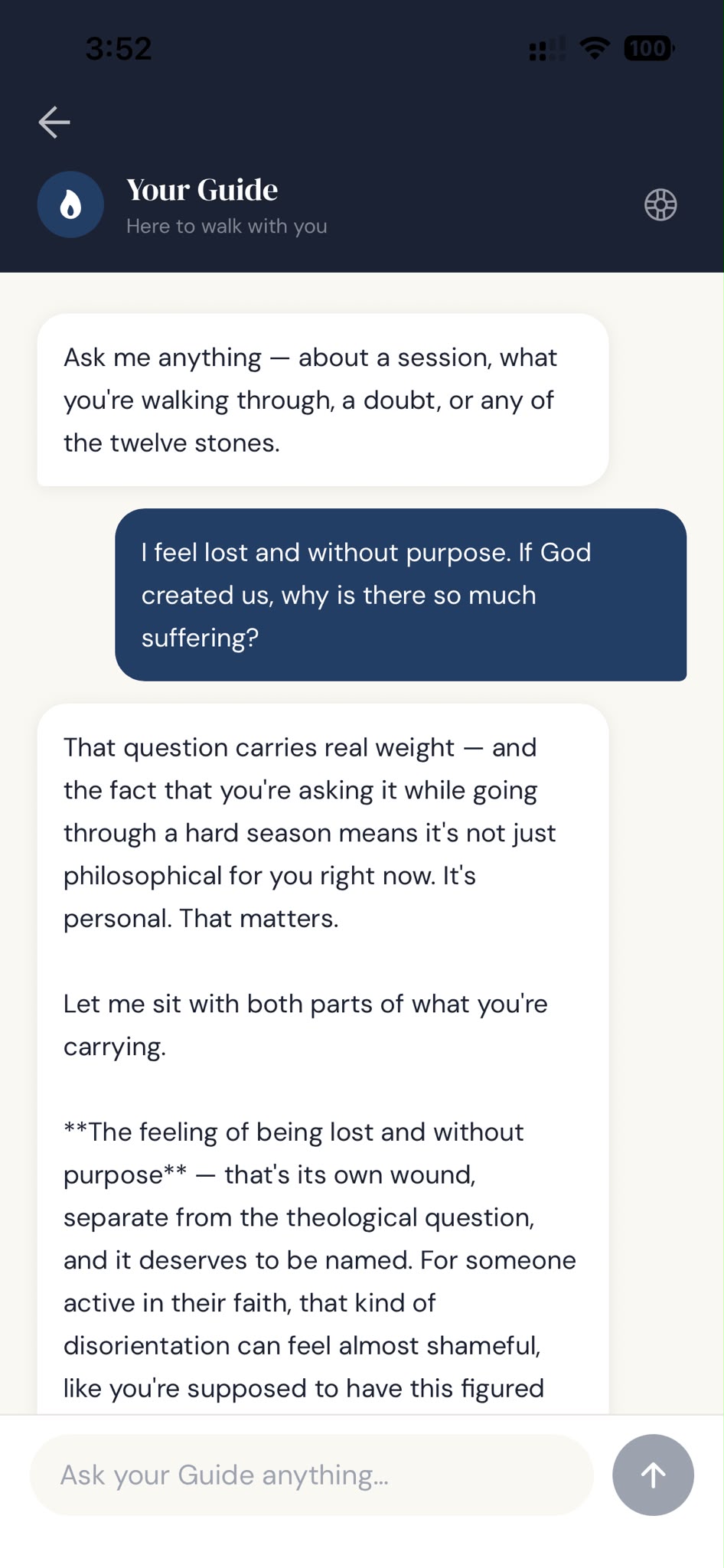Go back using the left arrow
724x1568 pixels.
tap(54, 122)
